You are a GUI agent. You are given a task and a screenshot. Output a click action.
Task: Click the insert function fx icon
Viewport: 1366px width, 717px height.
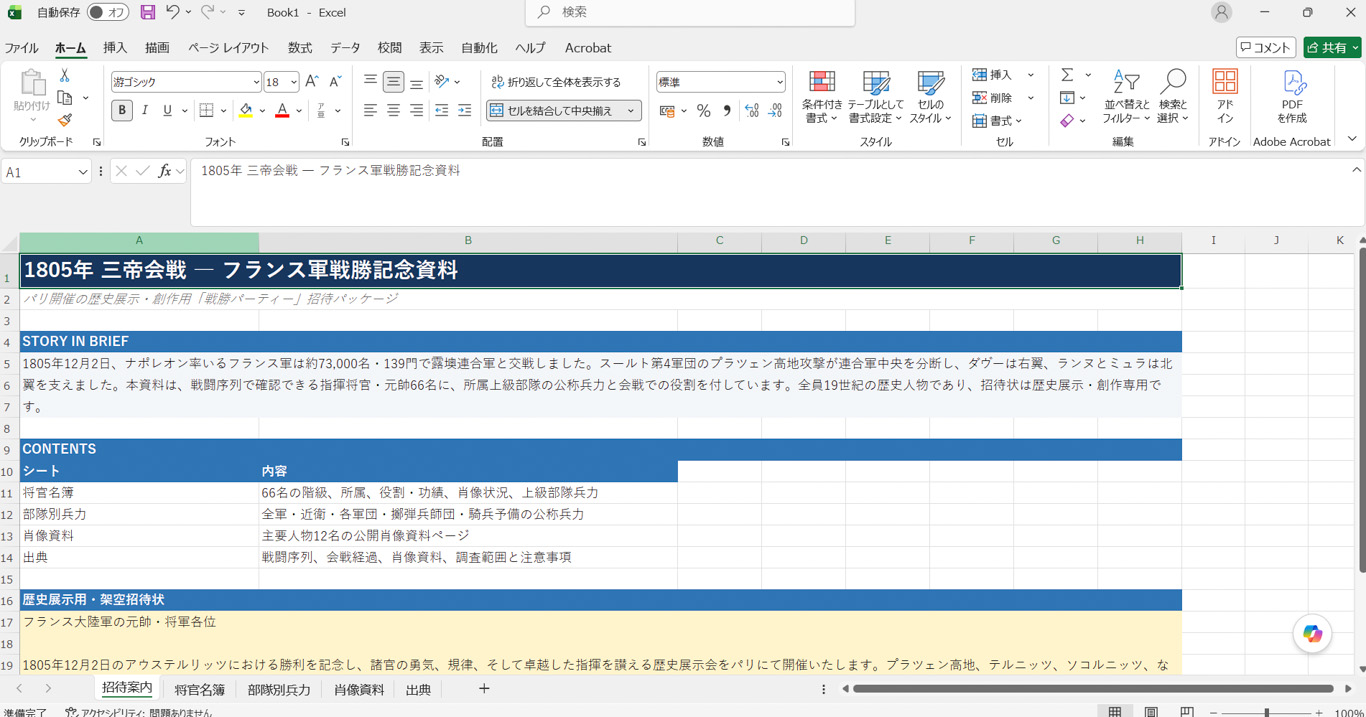tap(165, 171)
